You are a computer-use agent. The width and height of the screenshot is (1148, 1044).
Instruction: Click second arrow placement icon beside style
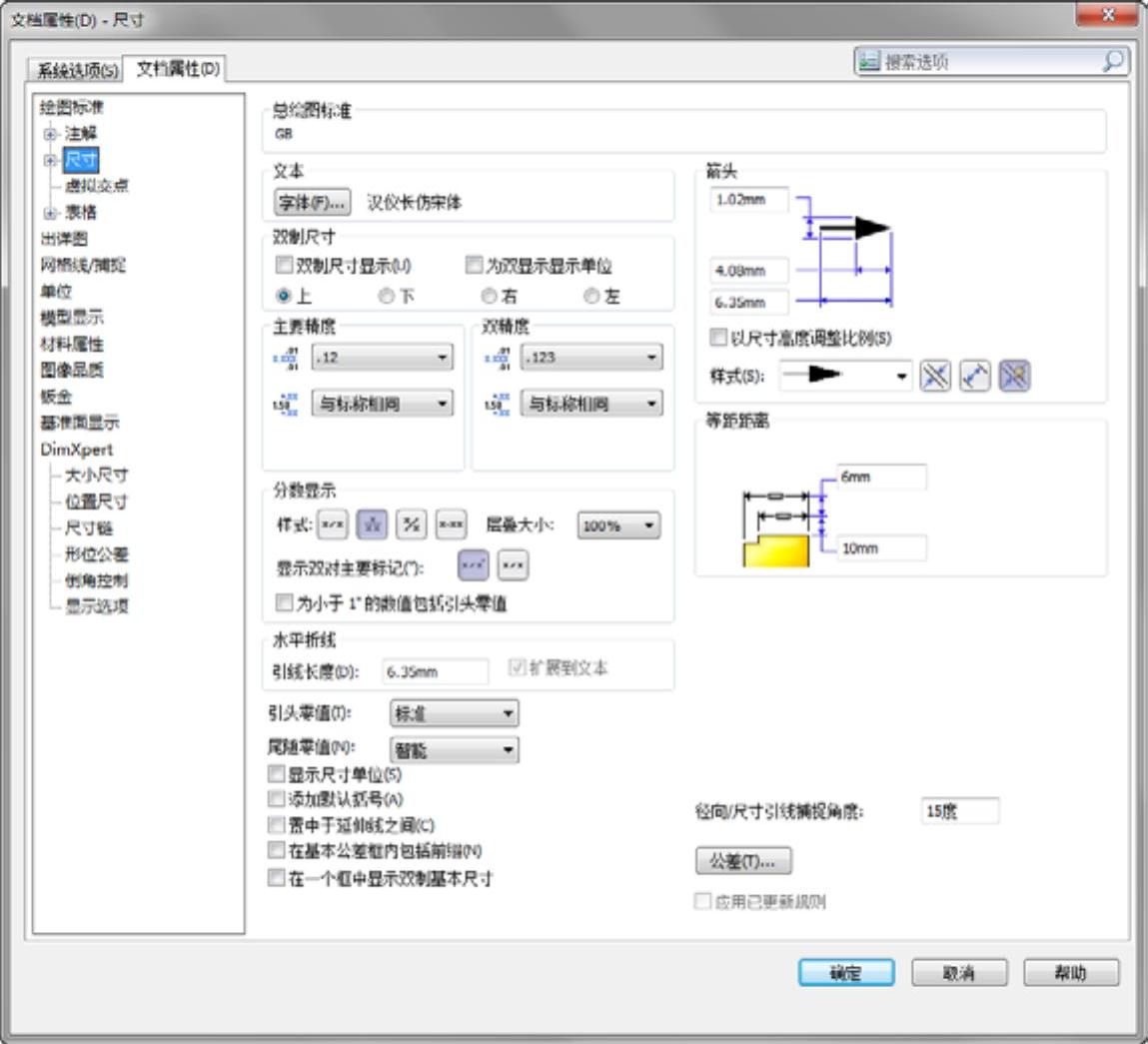[x=974, y=376]
